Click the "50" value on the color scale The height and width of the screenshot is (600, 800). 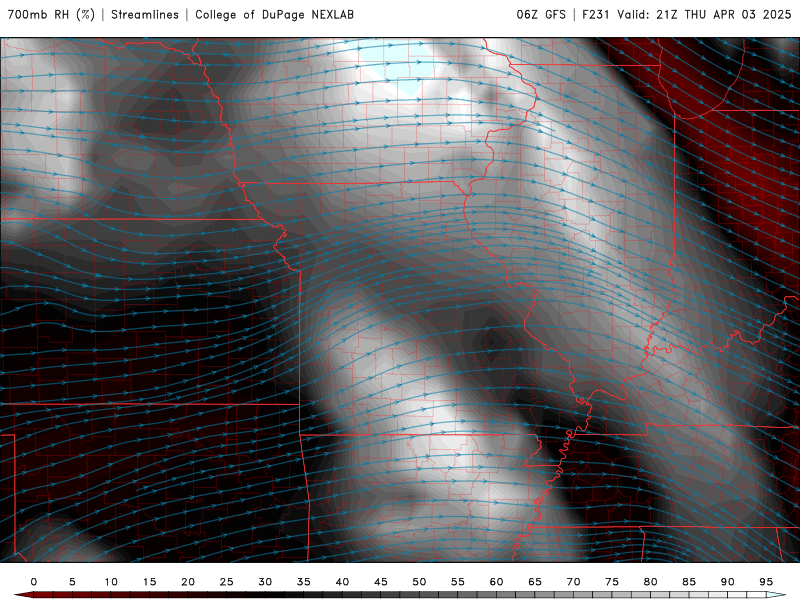point(419,582)
